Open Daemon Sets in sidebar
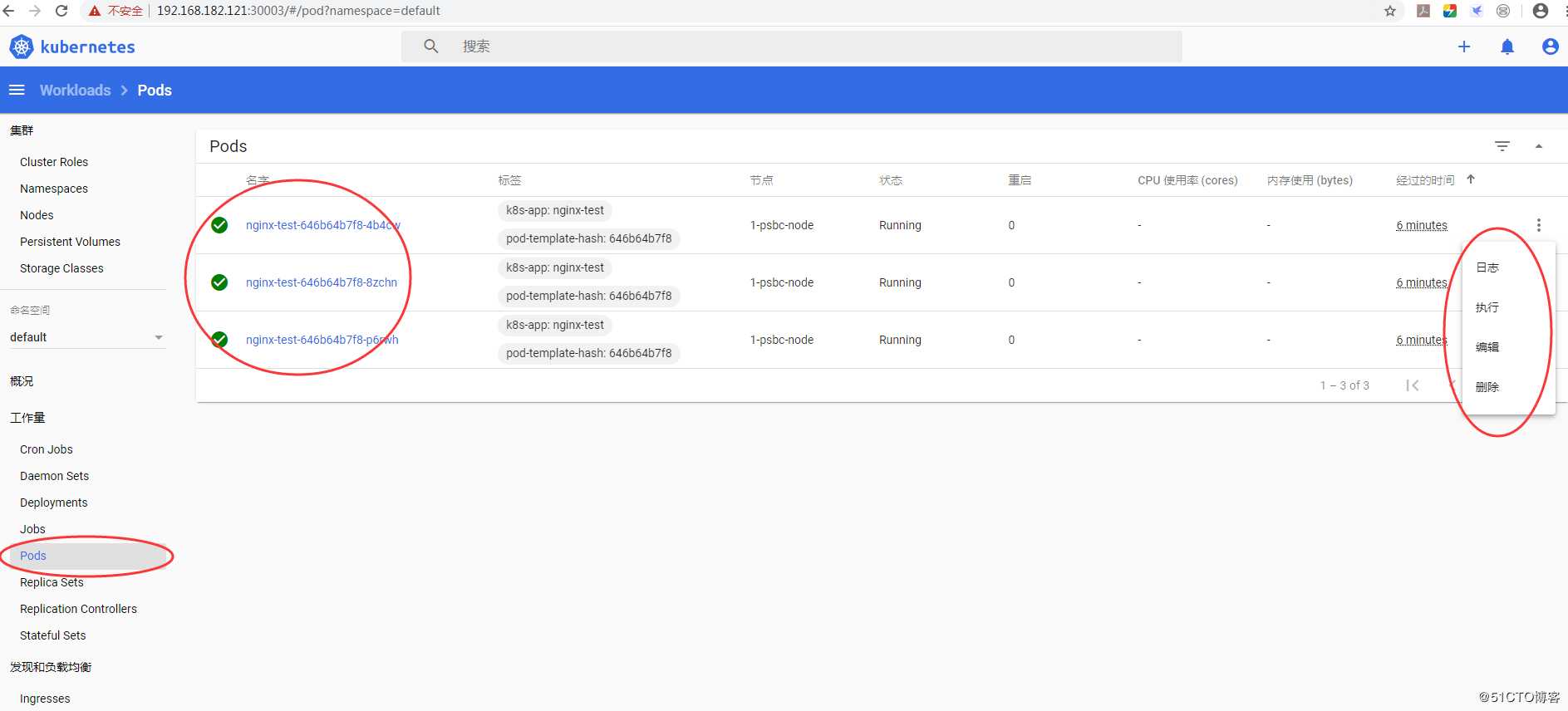Image resolution: width=1568 pixels, height=711 pixels. coord(54,476)
